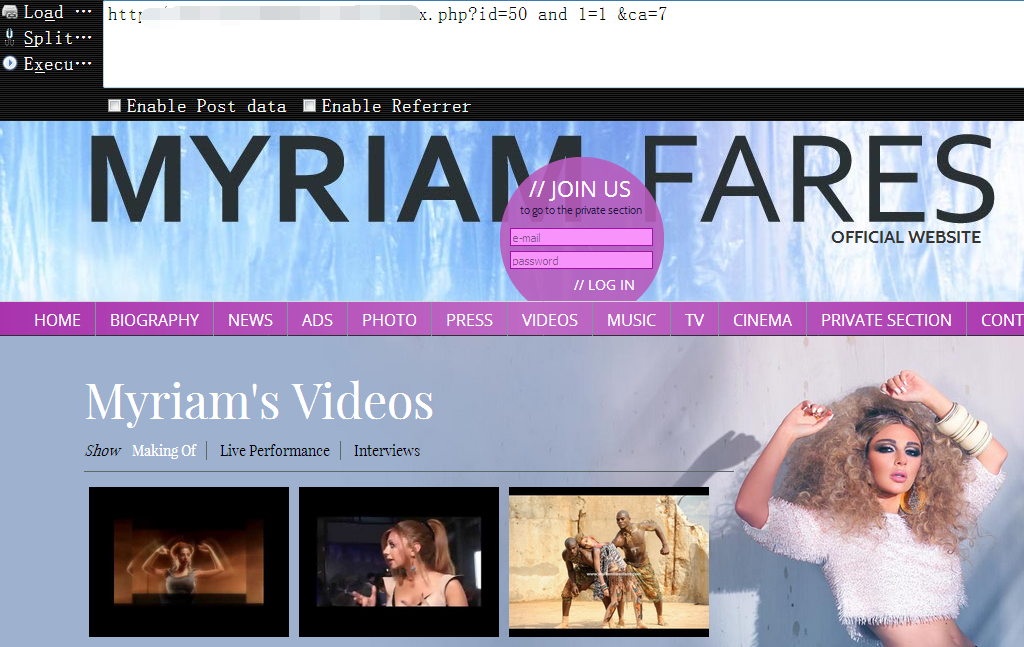Click the Split URL icon
The width and height of the screenshot is (1024, 647).
(9, 38)
